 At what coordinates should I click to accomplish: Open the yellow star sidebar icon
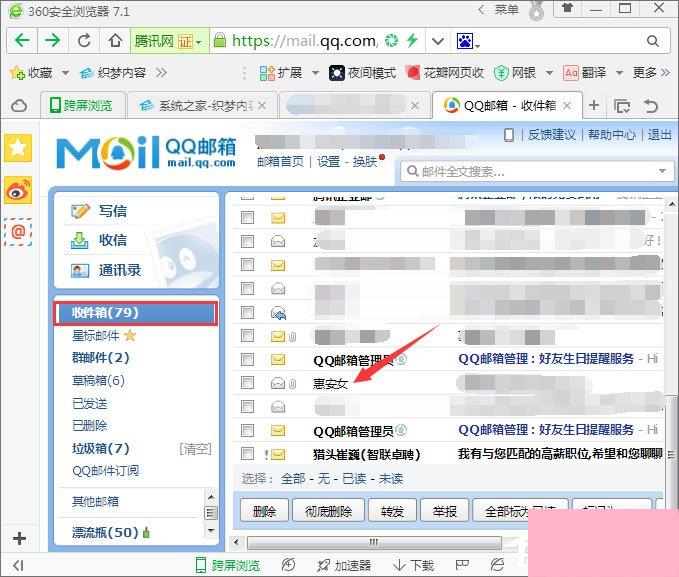coord(18,148)
